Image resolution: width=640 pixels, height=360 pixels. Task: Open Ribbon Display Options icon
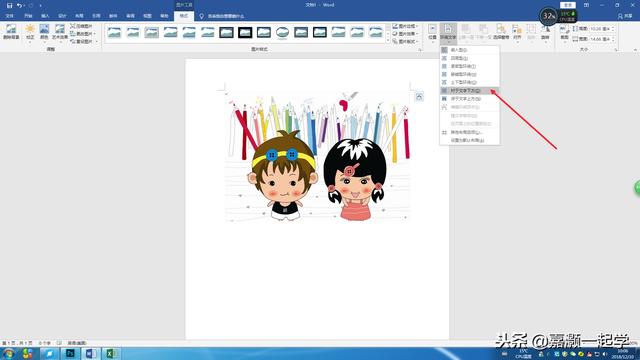click(586, 5)
